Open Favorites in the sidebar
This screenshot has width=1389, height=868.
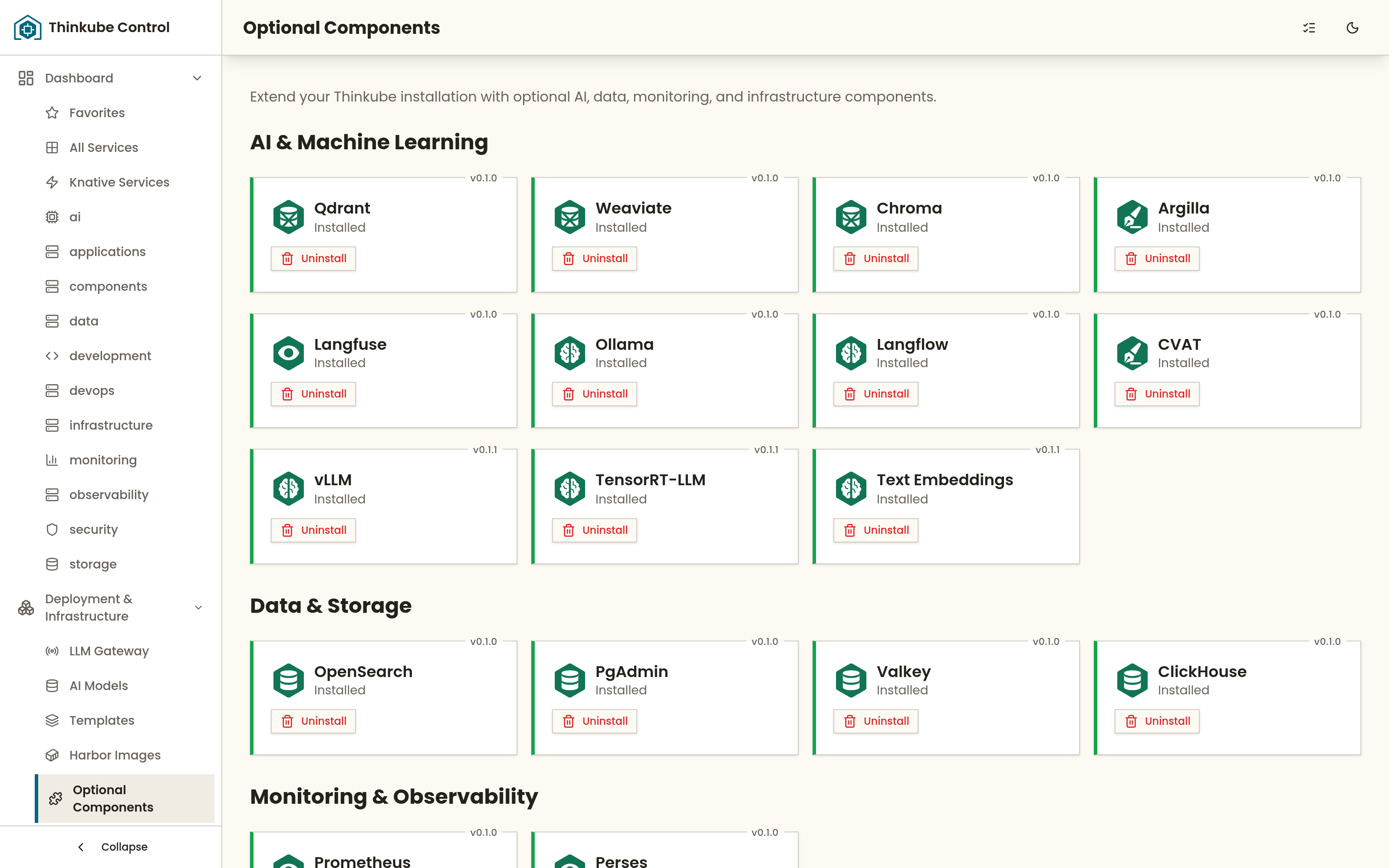pyautogui.click(x=124, y=112)
